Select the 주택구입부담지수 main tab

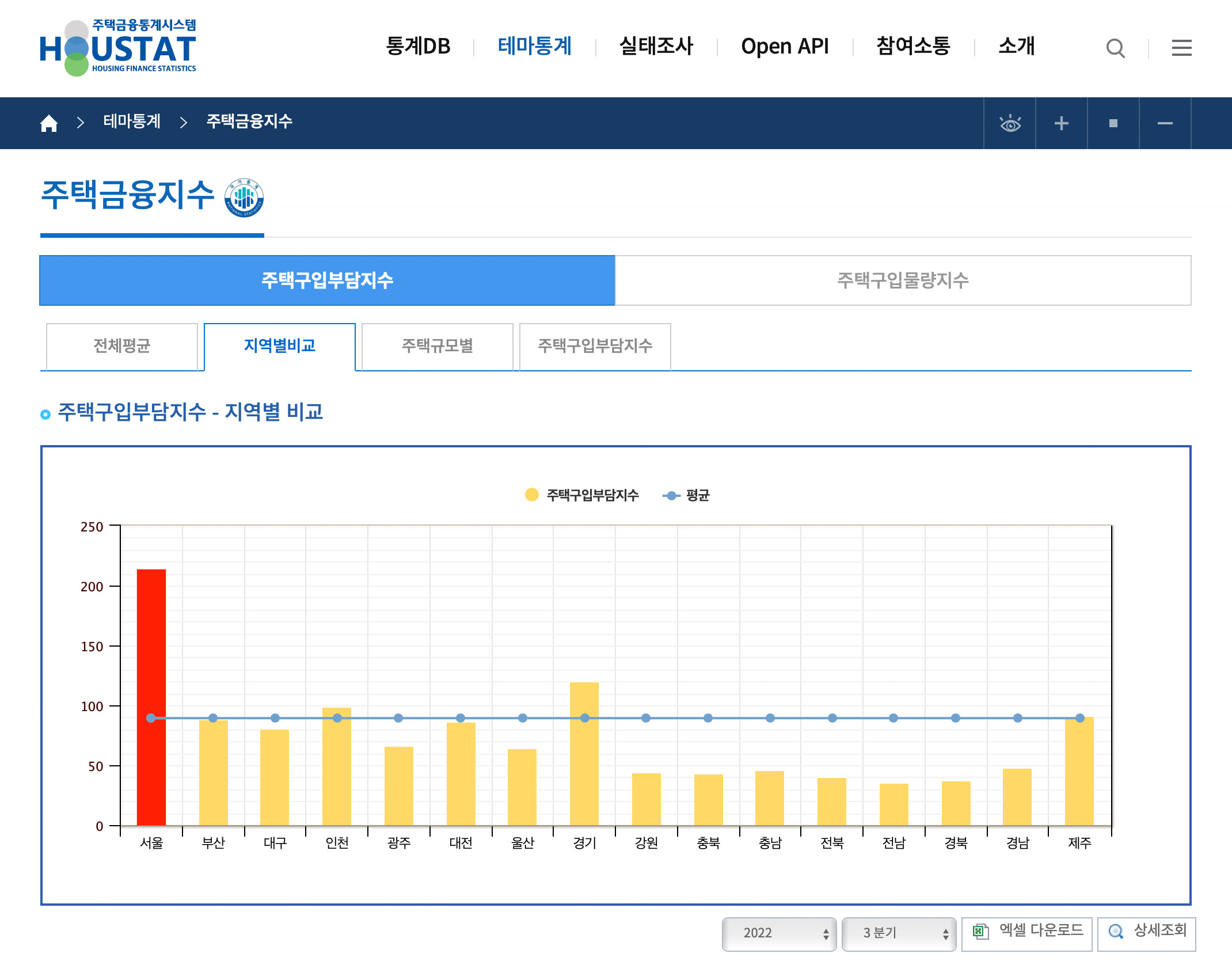(327, 280)
